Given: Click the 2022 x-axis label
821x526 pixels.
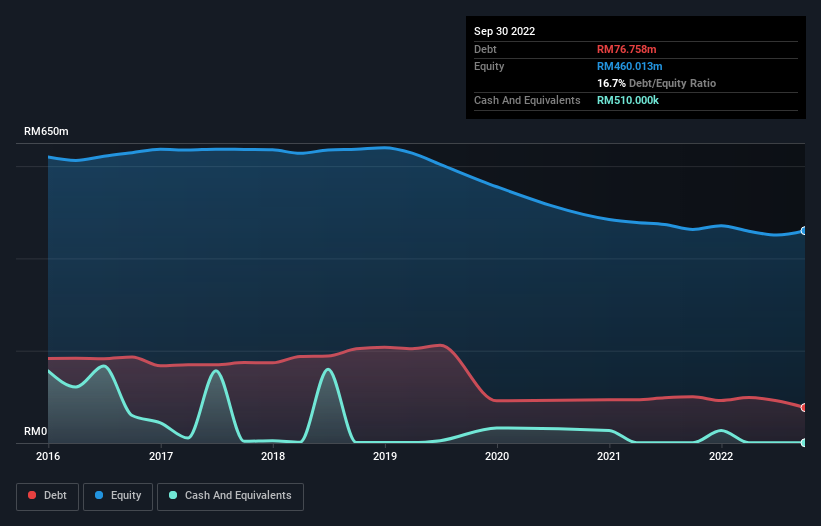Looking at the screenshot, I should coord(721,456).
